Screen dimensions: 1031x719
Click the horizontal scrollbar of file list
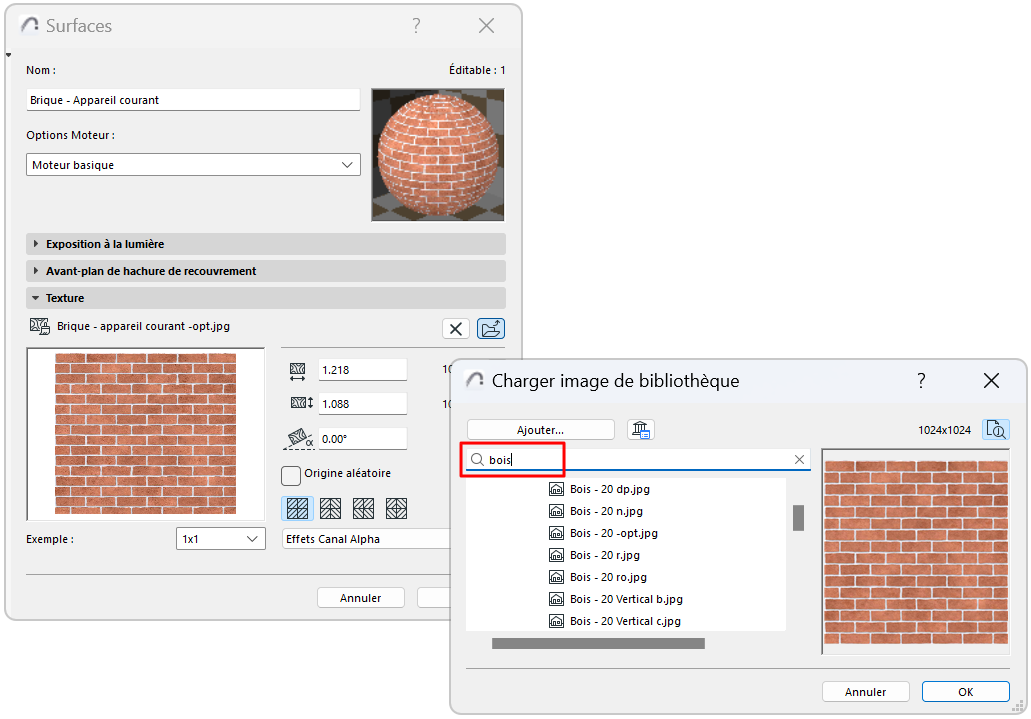pyautogui.click(x=598, y=643)
